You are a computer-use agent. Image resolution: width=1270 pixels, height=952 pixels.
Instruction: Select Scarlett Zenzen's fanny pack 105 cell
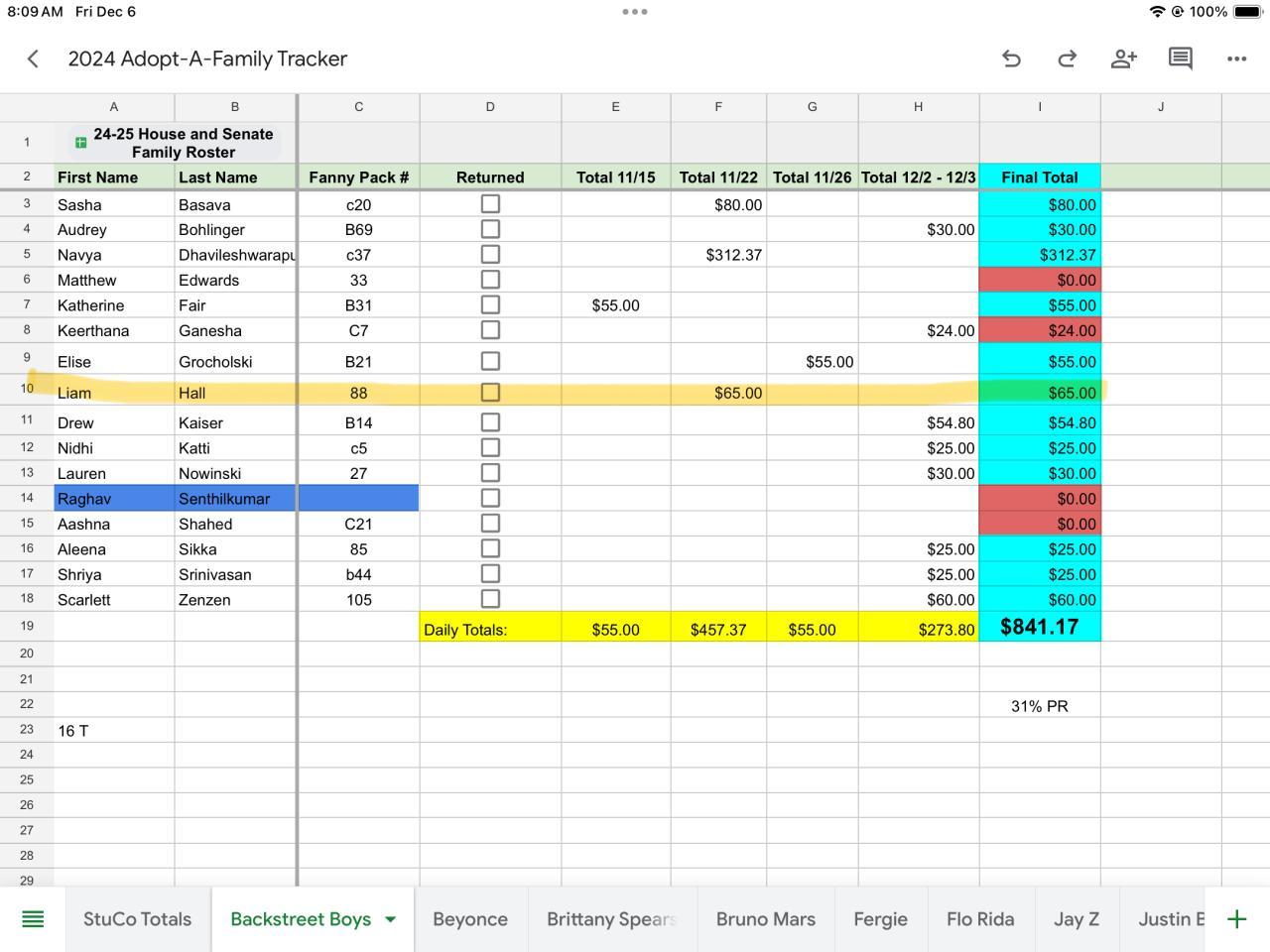(358, 599)
